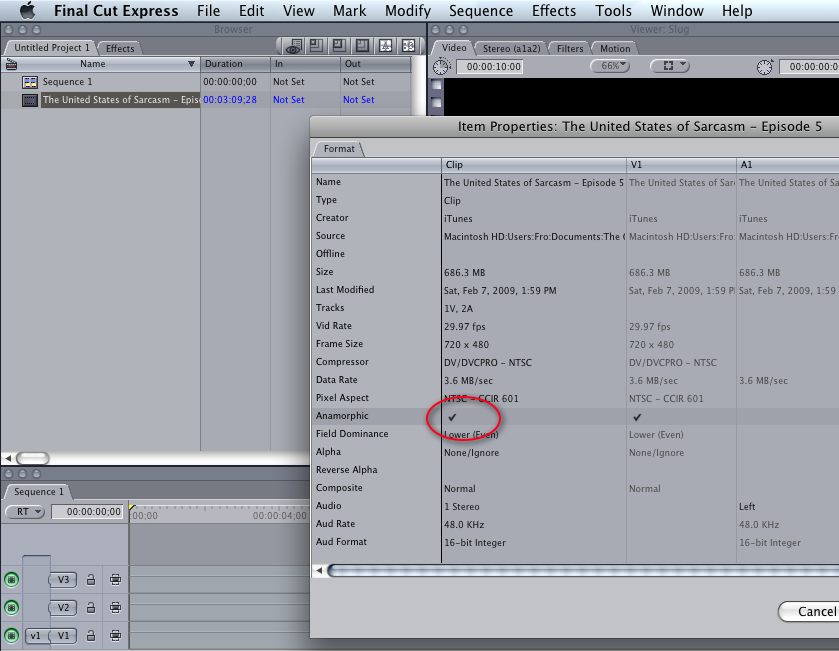Image resolution: width=839 pixels, height=651 pixels.
Task: Switch to the Stereo (a1a2) tab
Action: tap(512, 48)
